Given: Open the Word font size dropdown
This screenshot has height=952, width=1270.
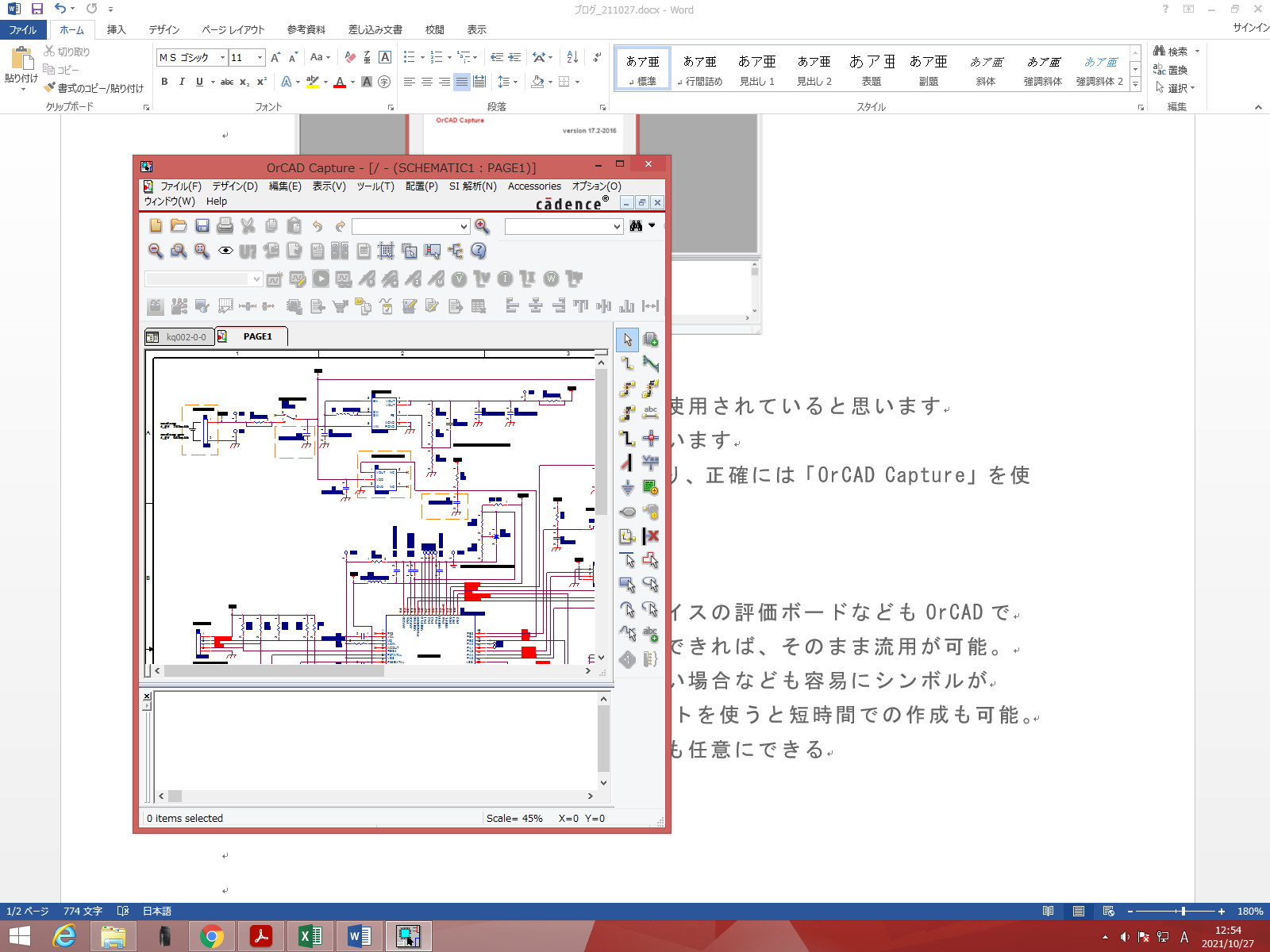Looking at the screenshot, I should click(260, 57).
